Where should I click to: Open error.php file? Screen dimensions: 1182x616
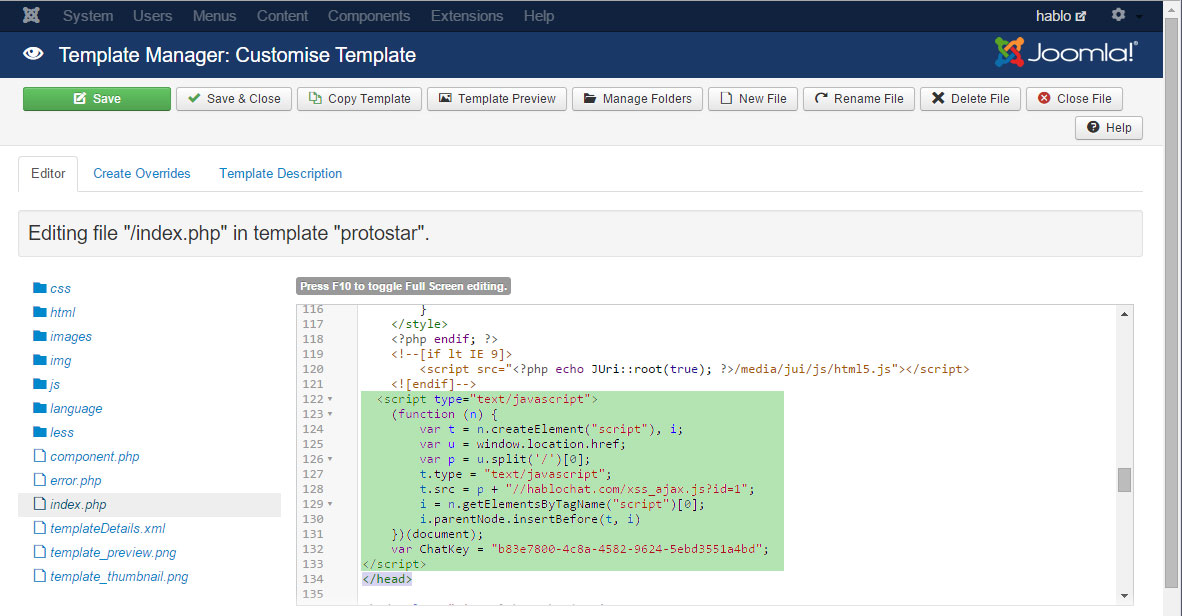pyautogui.click(x=68, y=481)
